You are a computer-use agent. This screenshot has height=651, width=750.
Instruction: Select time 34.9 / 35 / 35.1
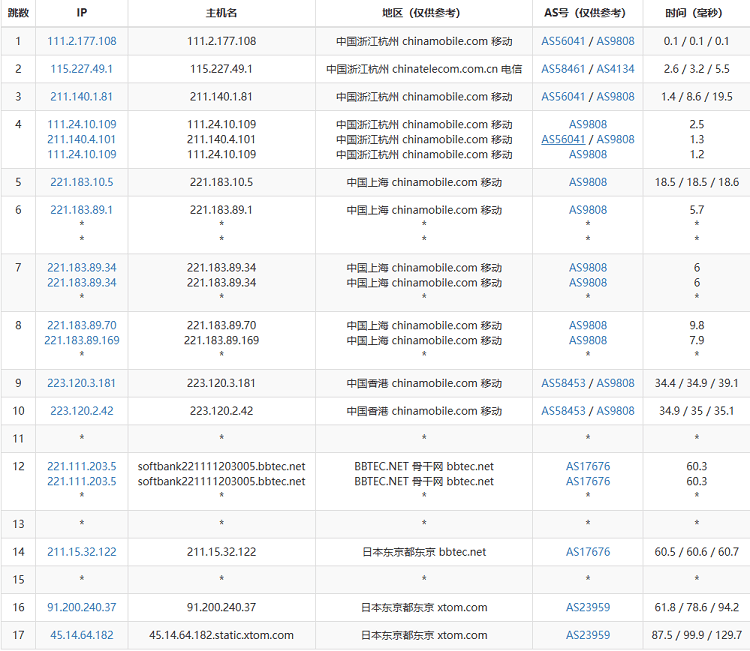[x=696, y=411]
